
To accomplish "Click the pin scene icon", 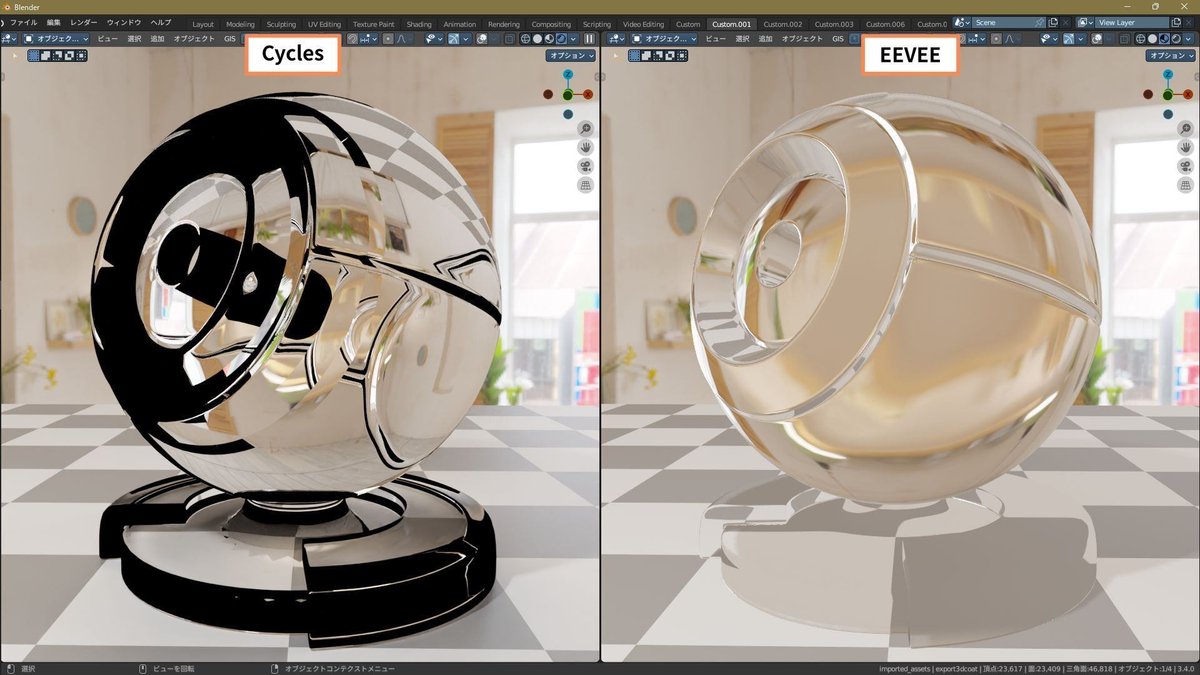I will [1039, 22].
